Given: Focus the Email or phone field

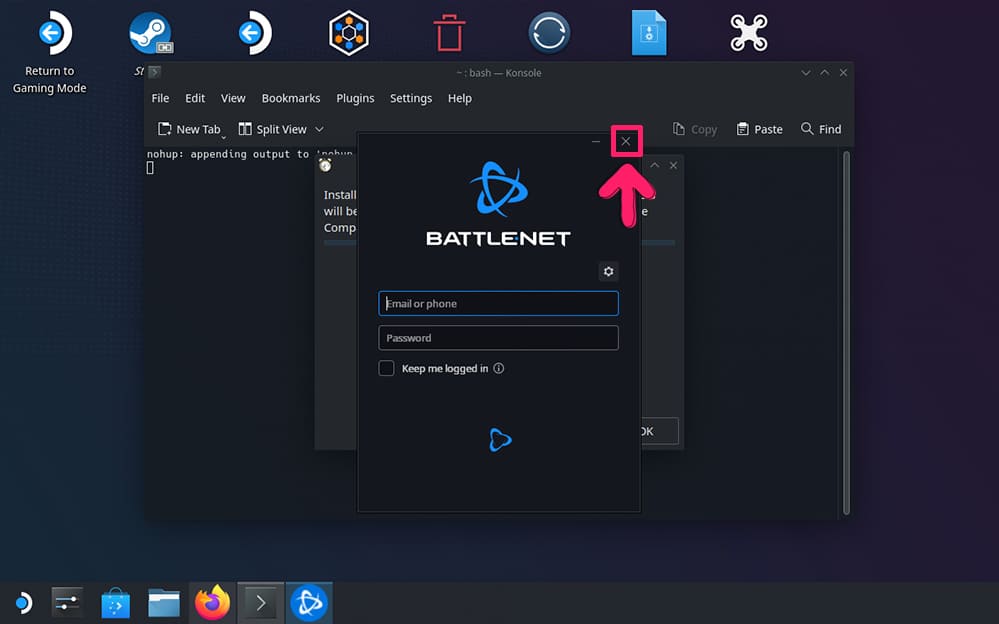Looking at the screenshot, I should point(498,303).
